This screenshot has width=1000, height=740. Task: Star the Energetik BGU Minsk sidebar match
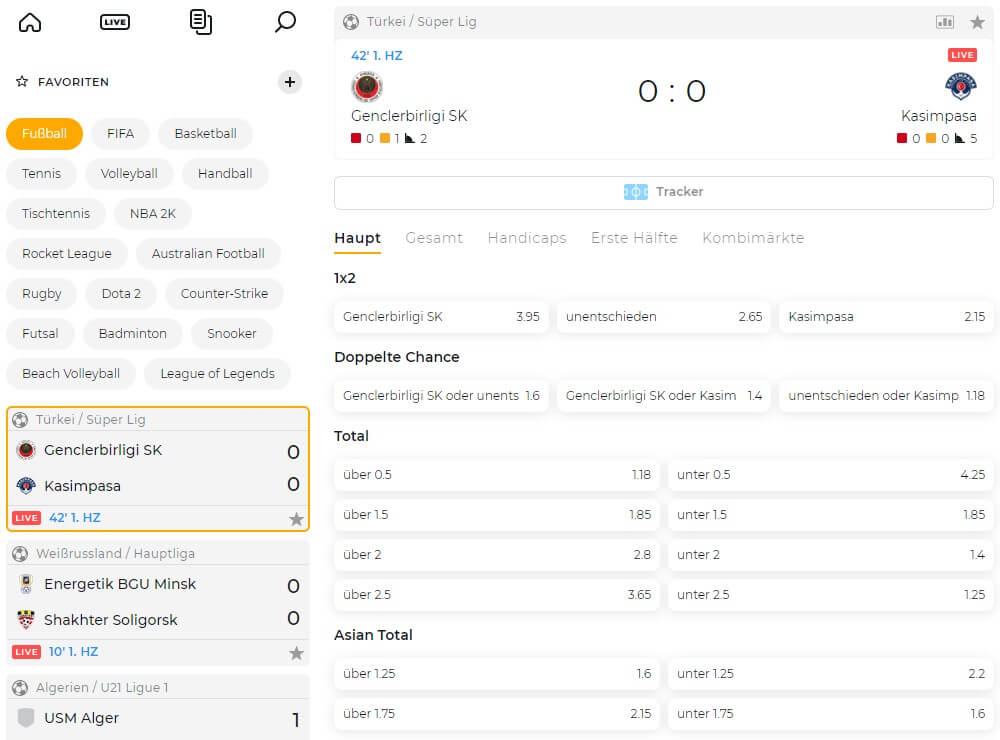point(297,653)
